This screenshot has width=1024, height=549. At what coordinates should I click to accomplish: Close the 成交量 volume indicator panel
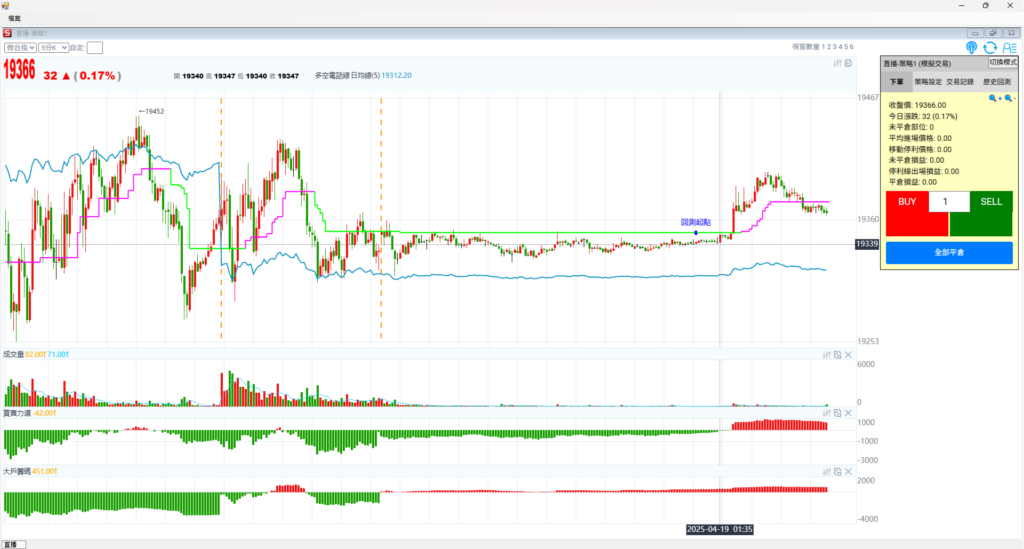(x=849, y=355)
